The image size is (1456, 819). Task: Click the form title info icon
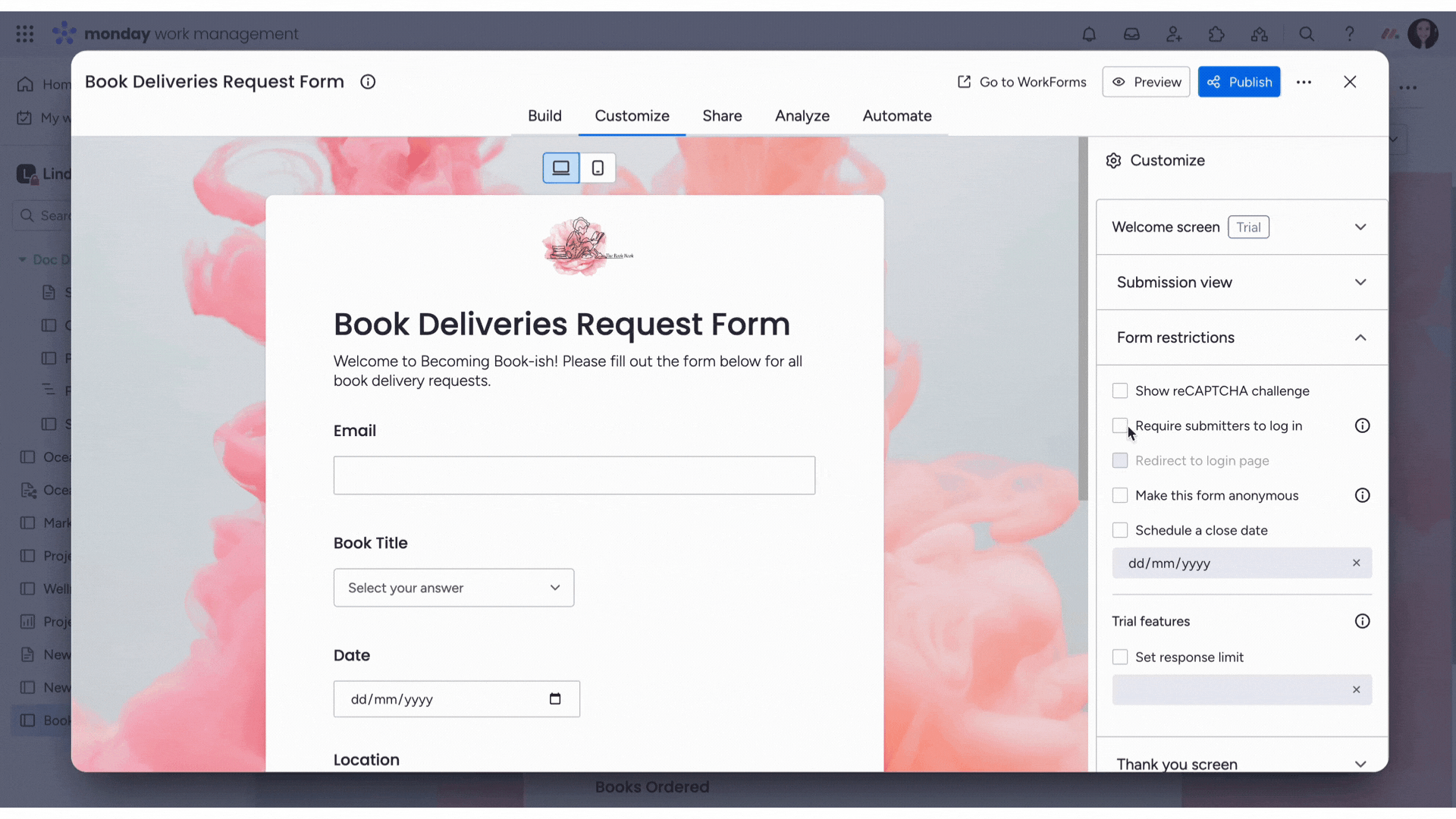(368, 82)
